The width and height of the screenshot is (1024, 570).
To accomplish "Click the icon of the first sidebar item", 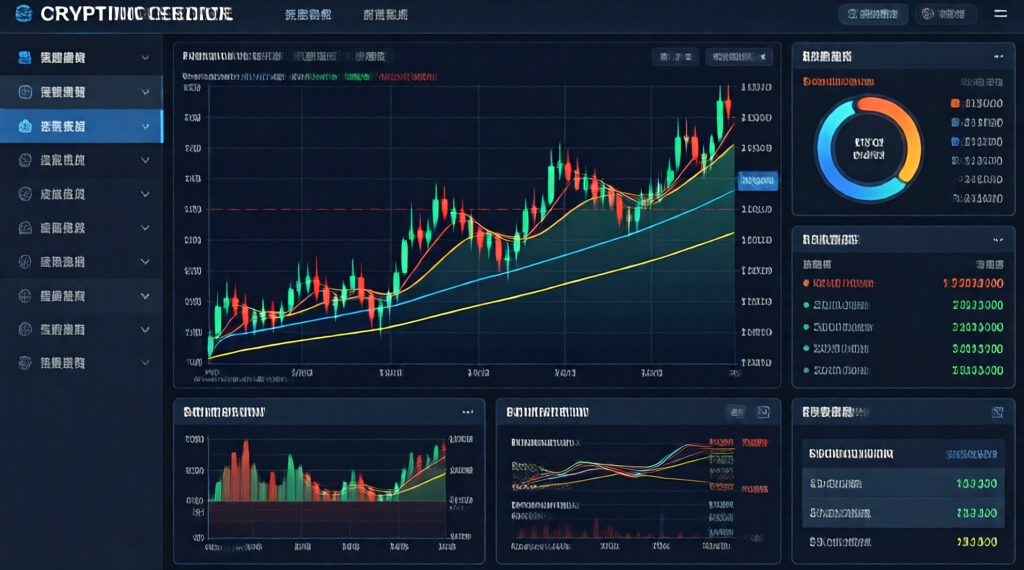I will point(25,58).
